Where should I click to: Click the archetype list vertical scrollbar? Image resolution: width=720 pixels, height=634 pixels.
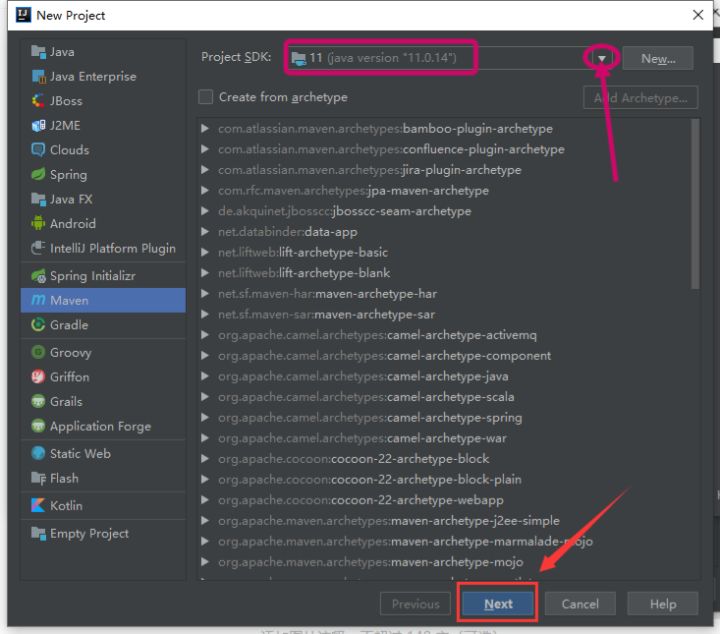695,204
